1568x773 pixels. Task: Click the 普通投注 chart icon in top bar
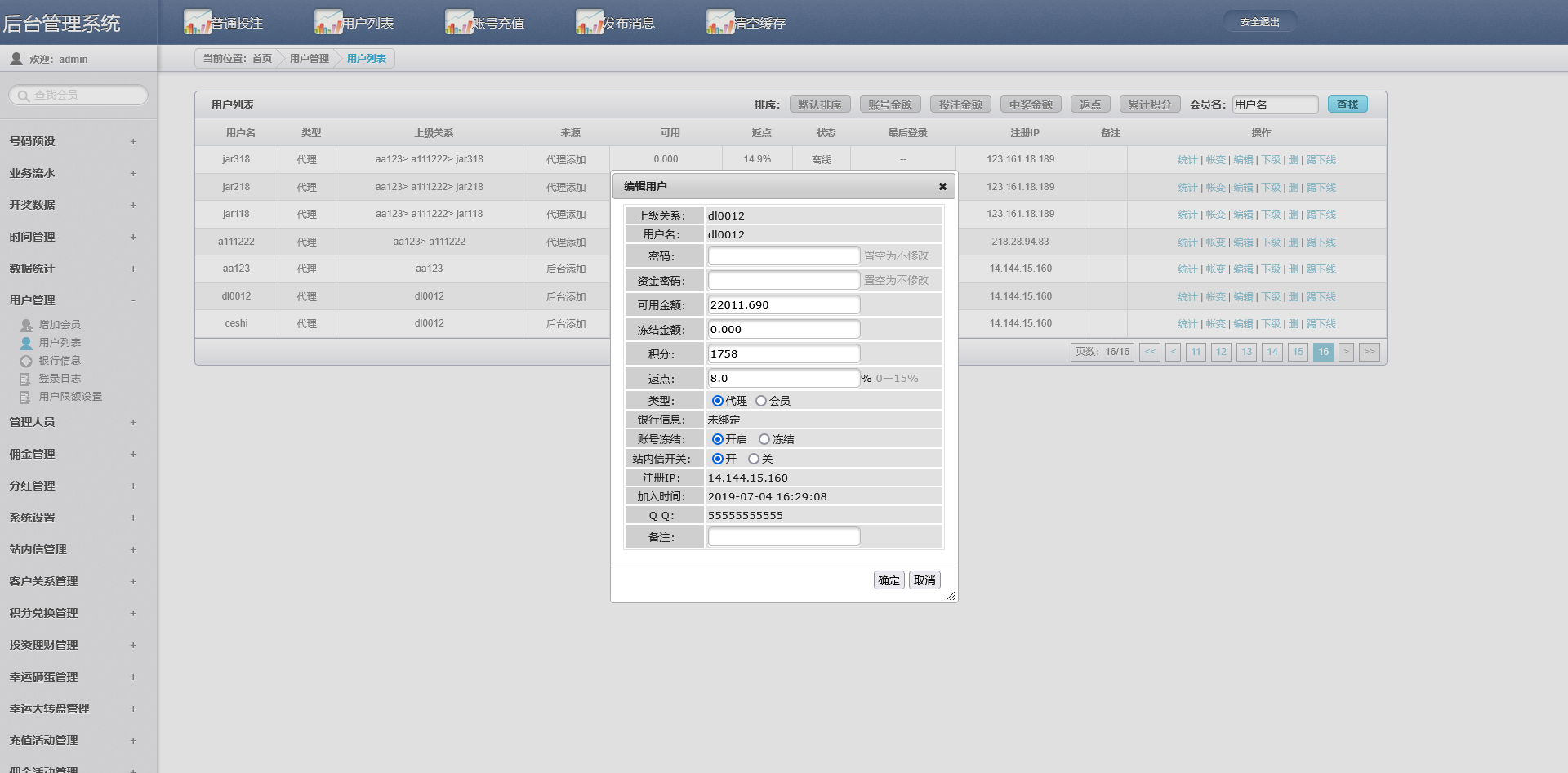coord(198,22)
